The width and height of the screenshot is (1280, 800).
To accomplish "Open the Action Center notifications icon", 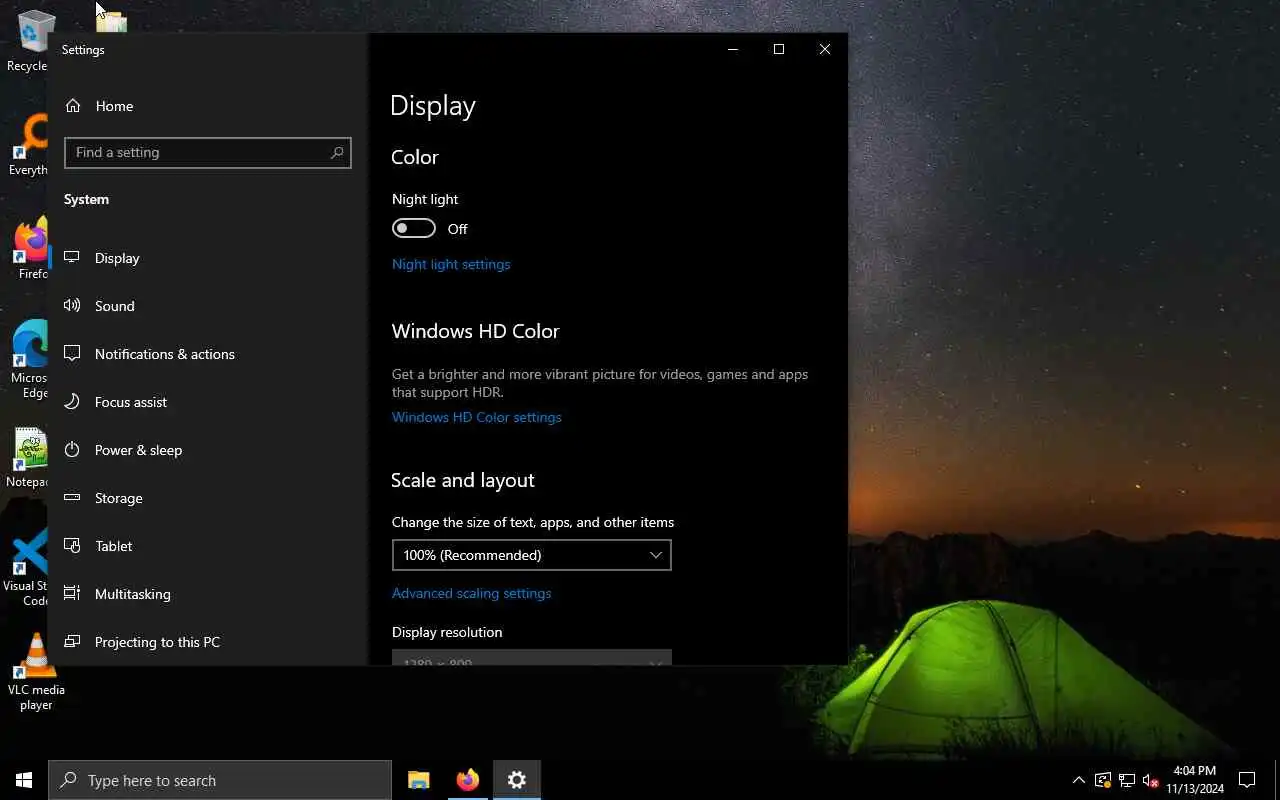I will (1247, 780).
